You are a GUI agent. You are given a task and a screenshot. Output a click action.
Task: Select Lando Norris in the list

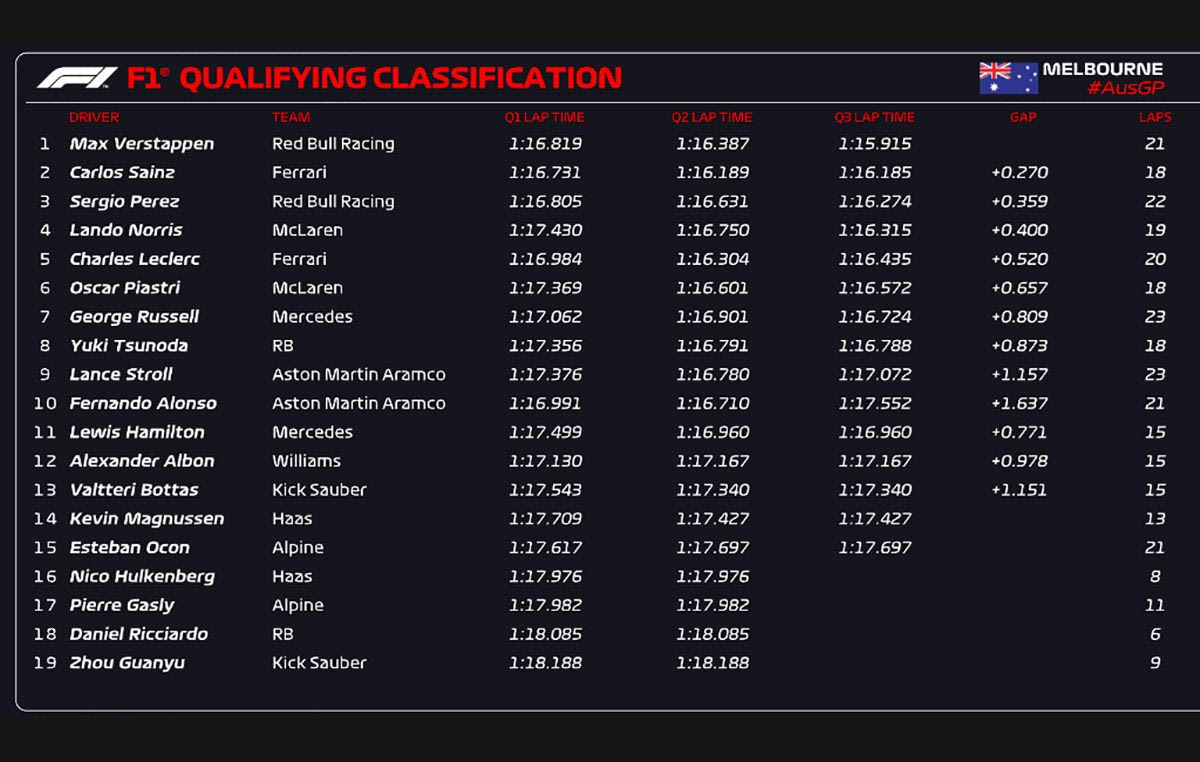(x=126, y=230)
